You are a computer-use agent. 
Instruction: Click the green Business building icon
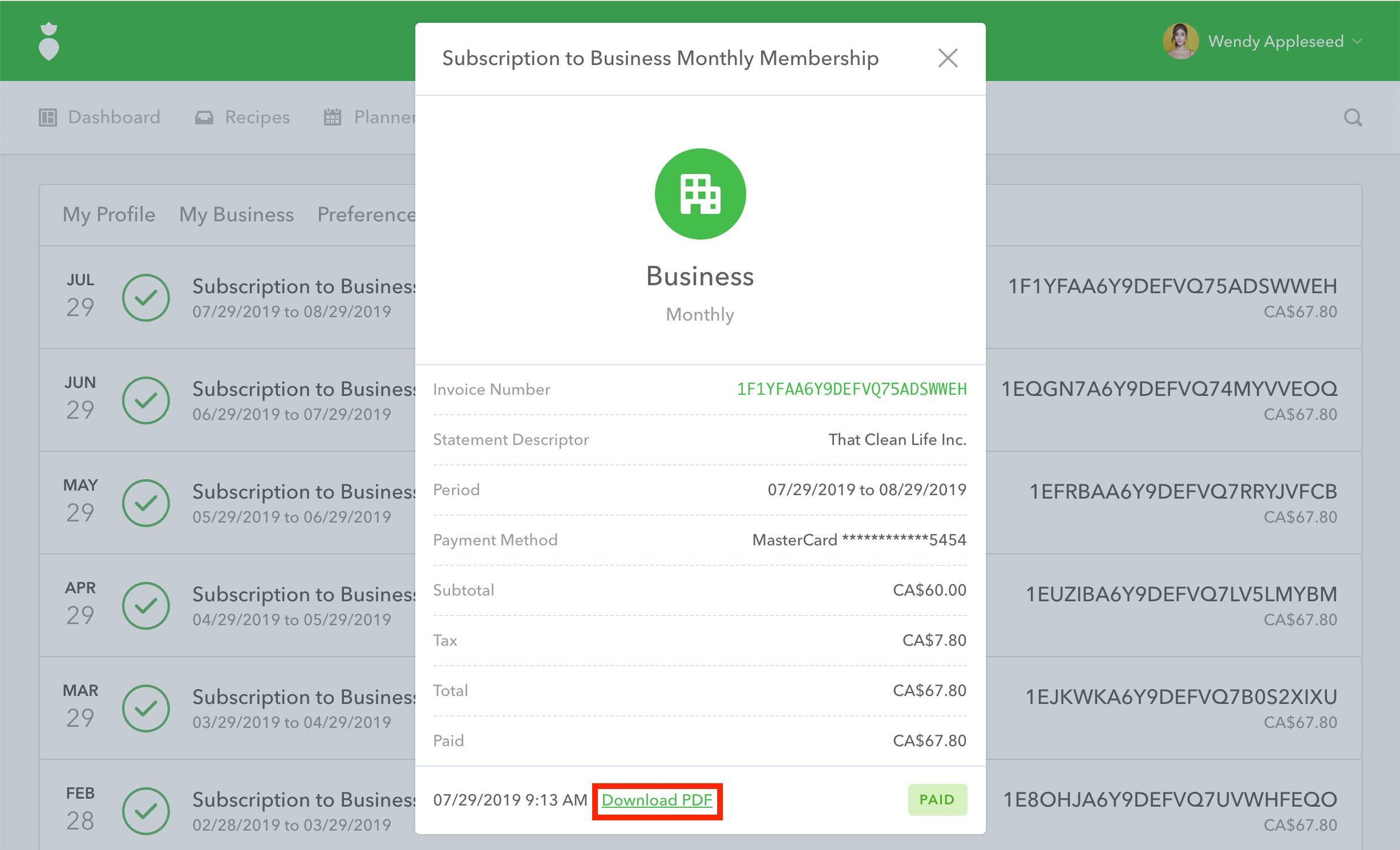point(700,194)
